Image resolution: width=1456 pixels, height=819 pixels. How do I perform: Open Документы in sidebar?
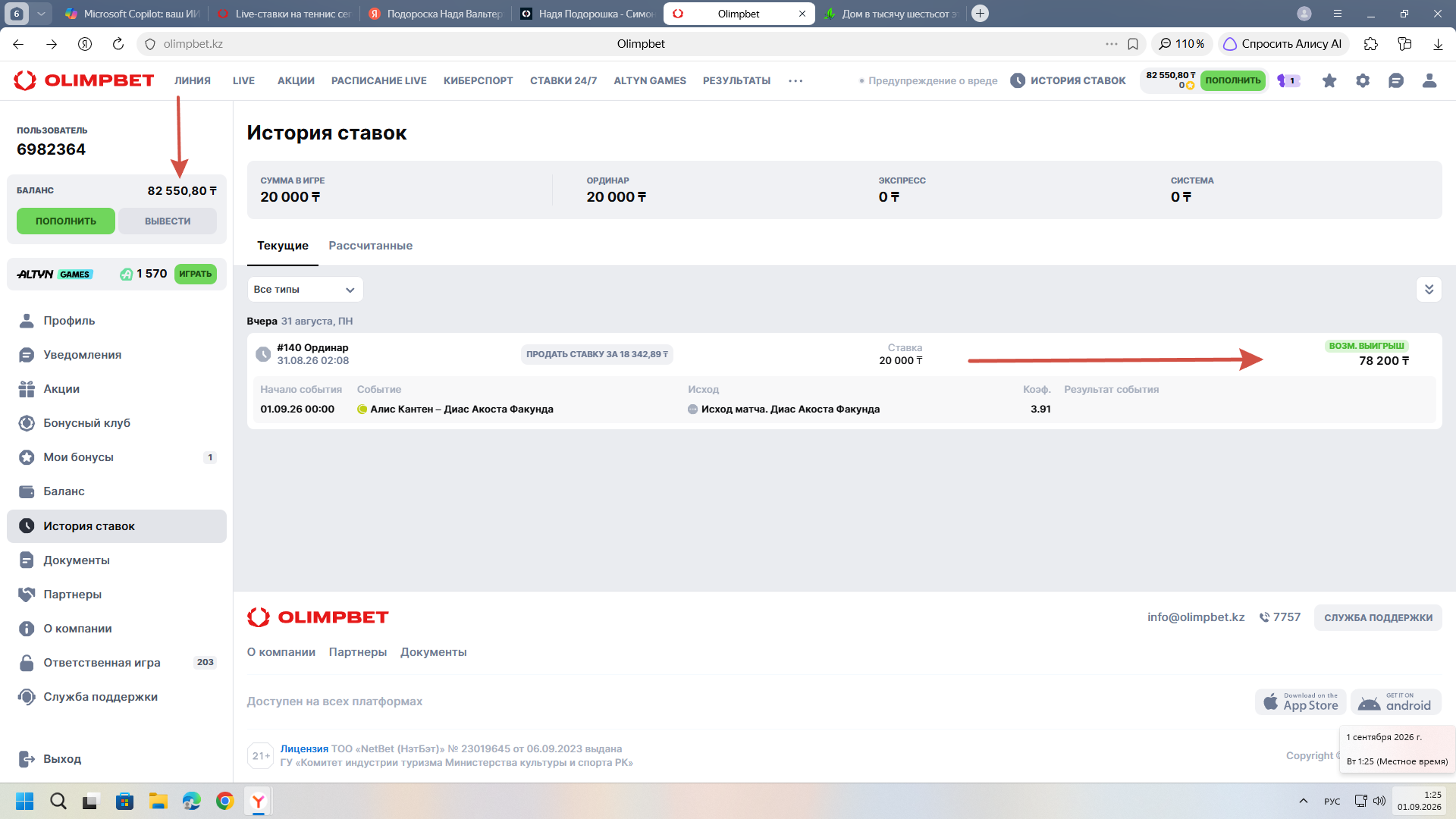point(117,560)
